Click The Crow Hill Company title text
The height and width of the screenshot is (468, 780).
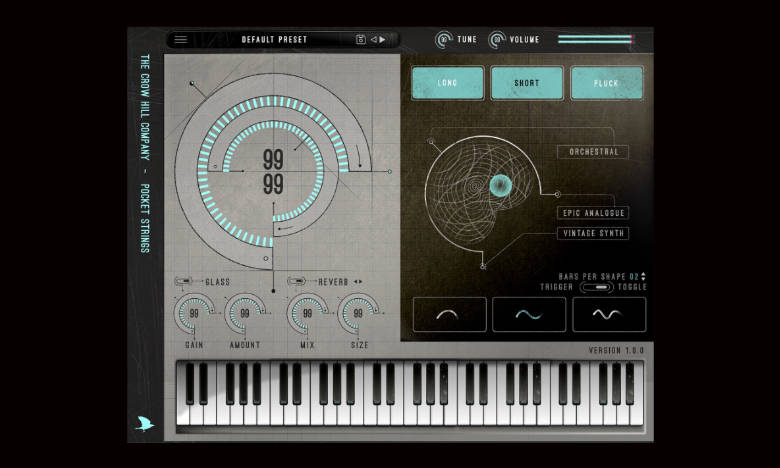click(x=145, y=107)
